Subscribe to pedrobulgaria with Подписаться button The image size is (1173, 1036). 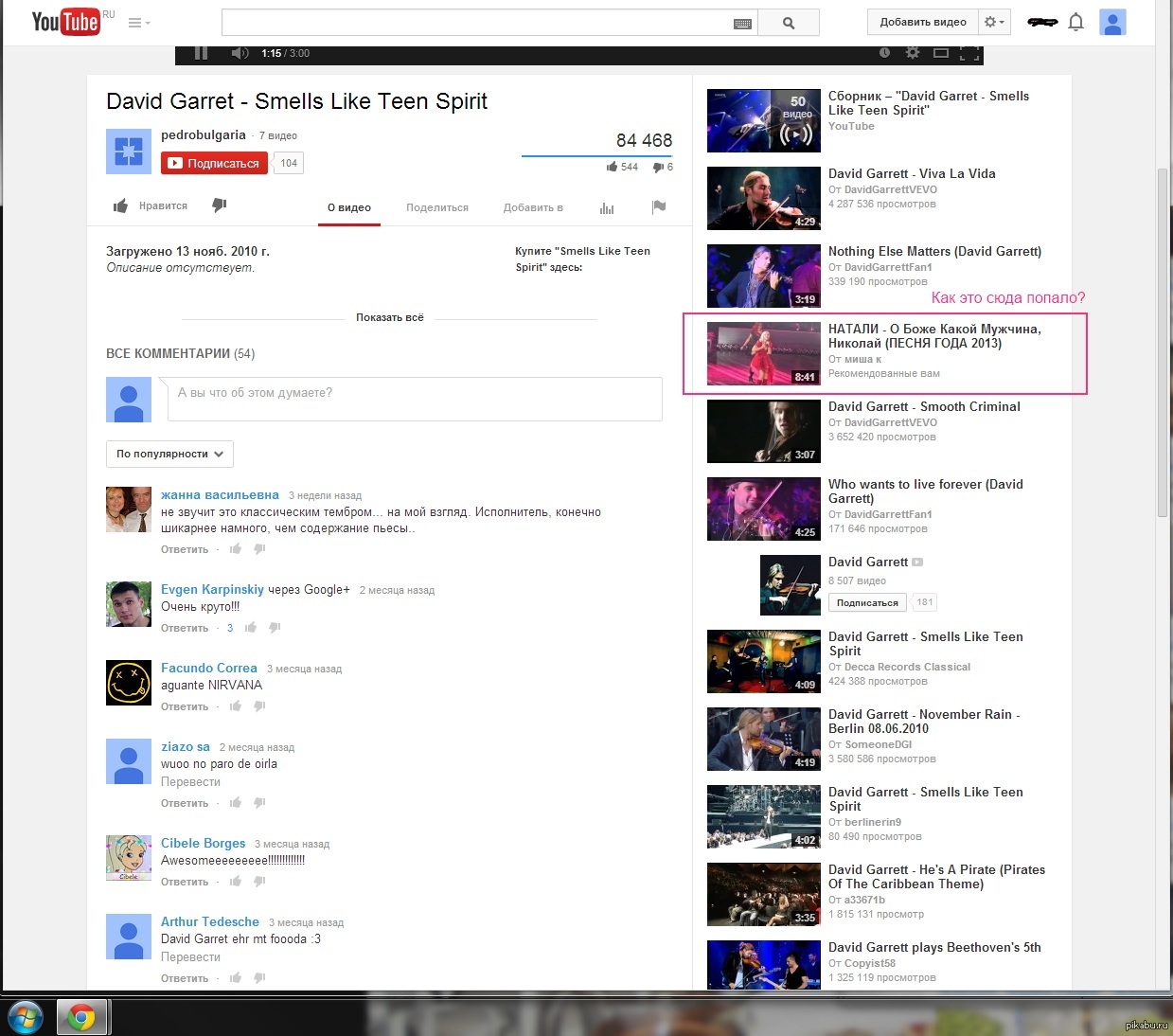point(214,163)
